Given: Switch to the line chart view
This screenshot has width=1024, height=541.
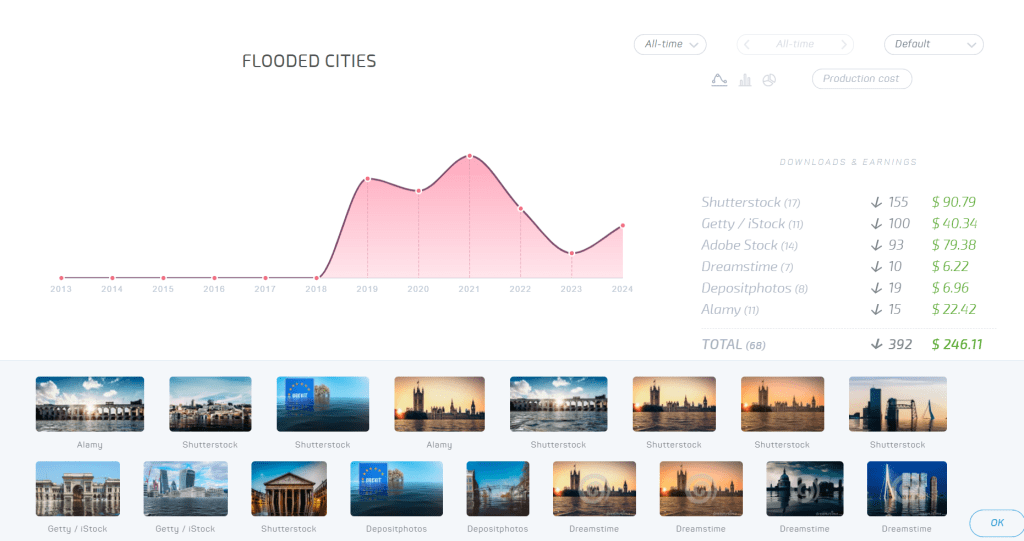Looking at the screenshot, I should point(719,80).
